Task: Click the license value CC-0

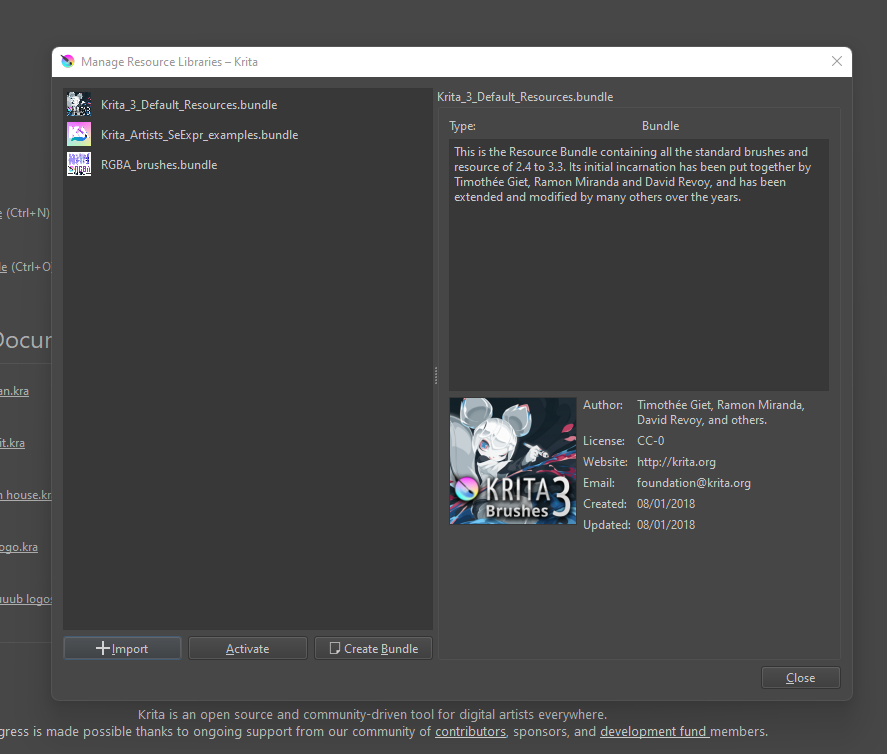Action: pyautogui.click(x=651, y=441)
